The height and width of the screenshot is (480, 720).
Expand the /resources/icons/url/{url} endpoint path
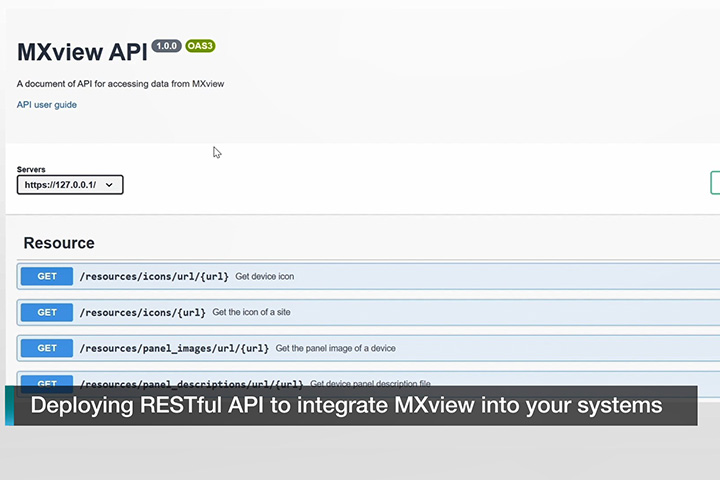pos(154,276)
